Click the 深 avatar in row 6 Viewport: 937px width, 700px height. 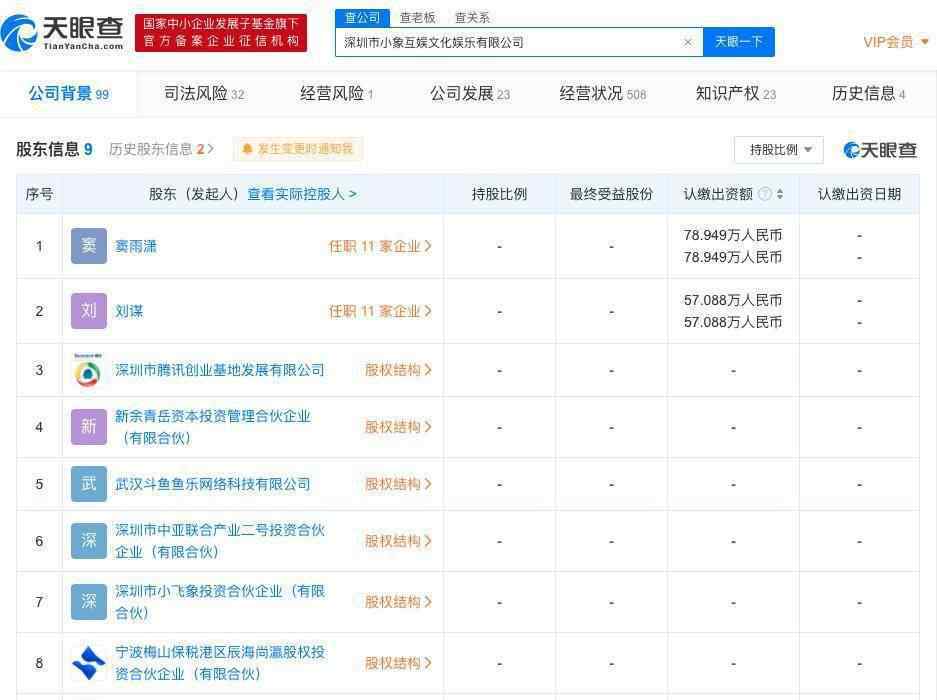click(88, 541)
